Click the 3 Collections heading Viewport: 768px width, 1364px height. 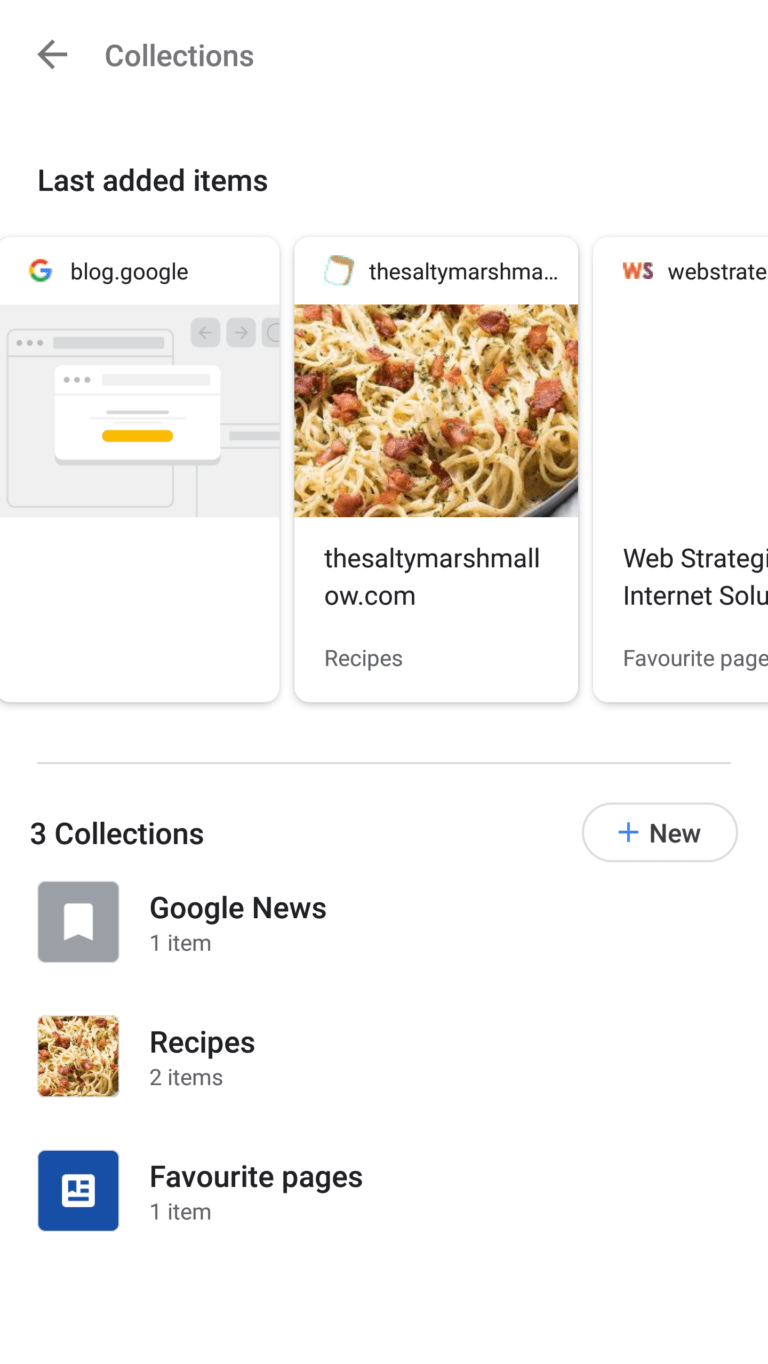click(x=116, y=832)
